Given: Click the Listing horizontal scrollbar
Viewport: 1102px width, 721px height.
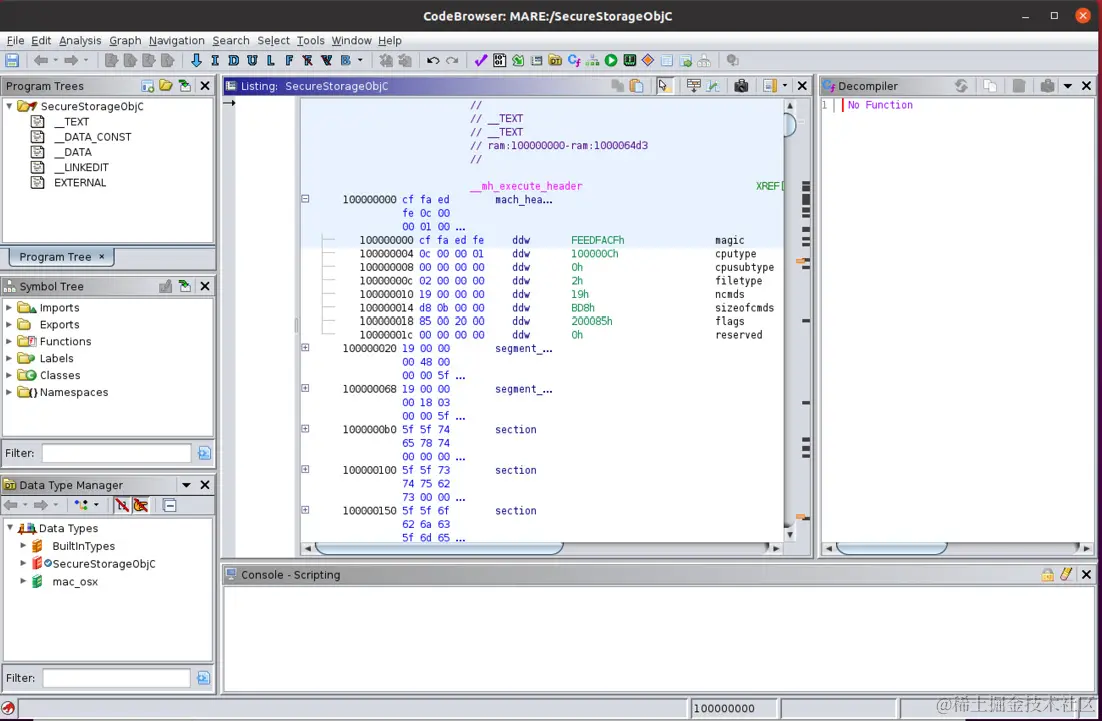Looking at the screenshot, I should (x=440, y=548).
